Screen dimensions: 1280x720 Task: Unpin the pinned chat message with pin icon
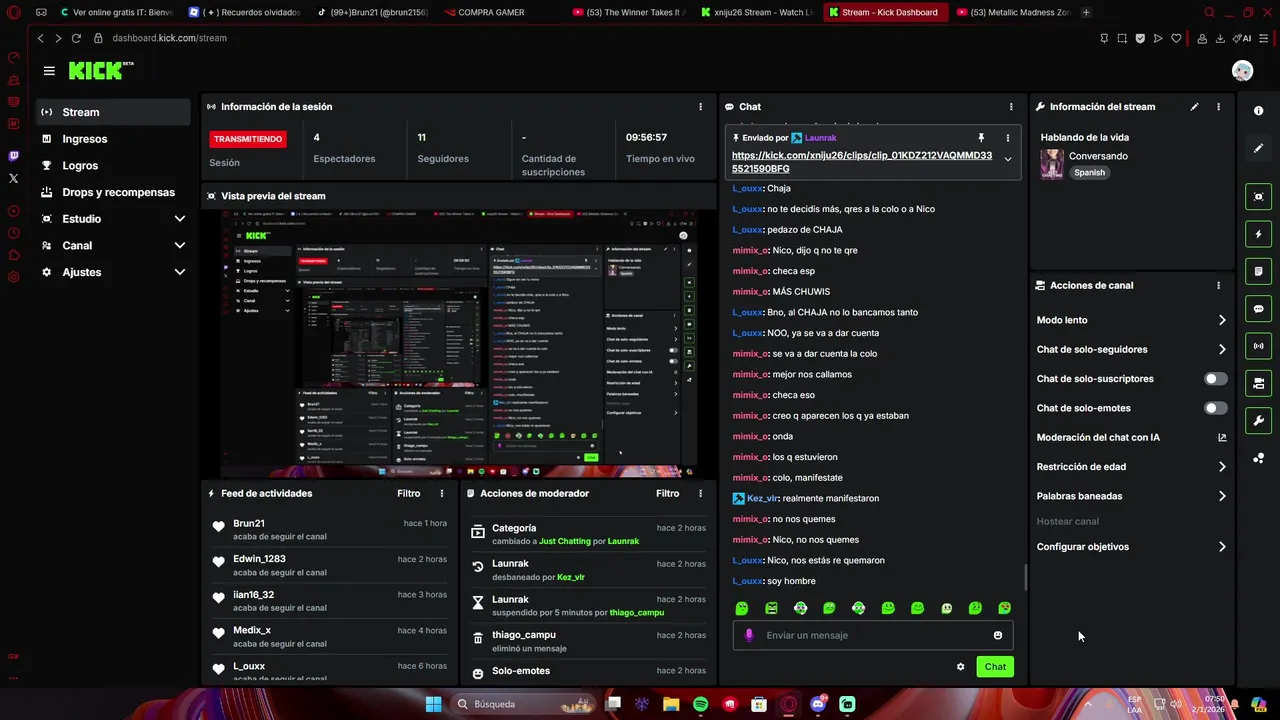[981, 138]
